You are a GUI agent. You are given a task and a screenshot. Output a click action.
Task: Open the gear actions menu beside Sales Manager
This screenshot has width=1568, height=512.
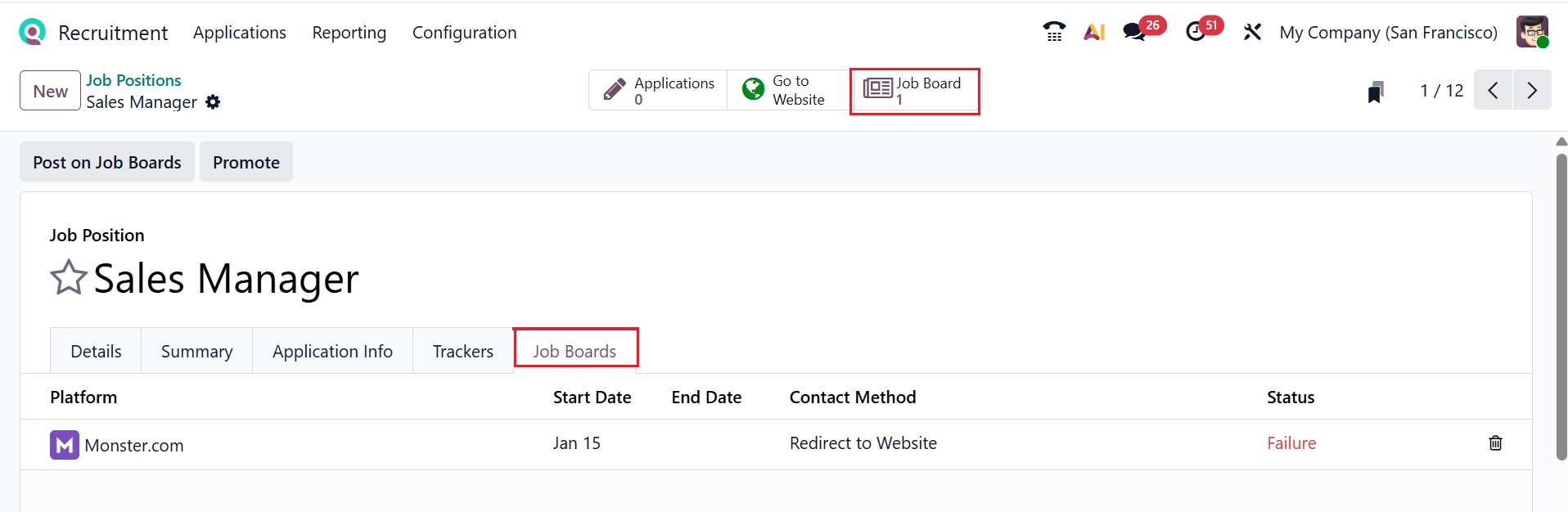[x=213, y=102]
